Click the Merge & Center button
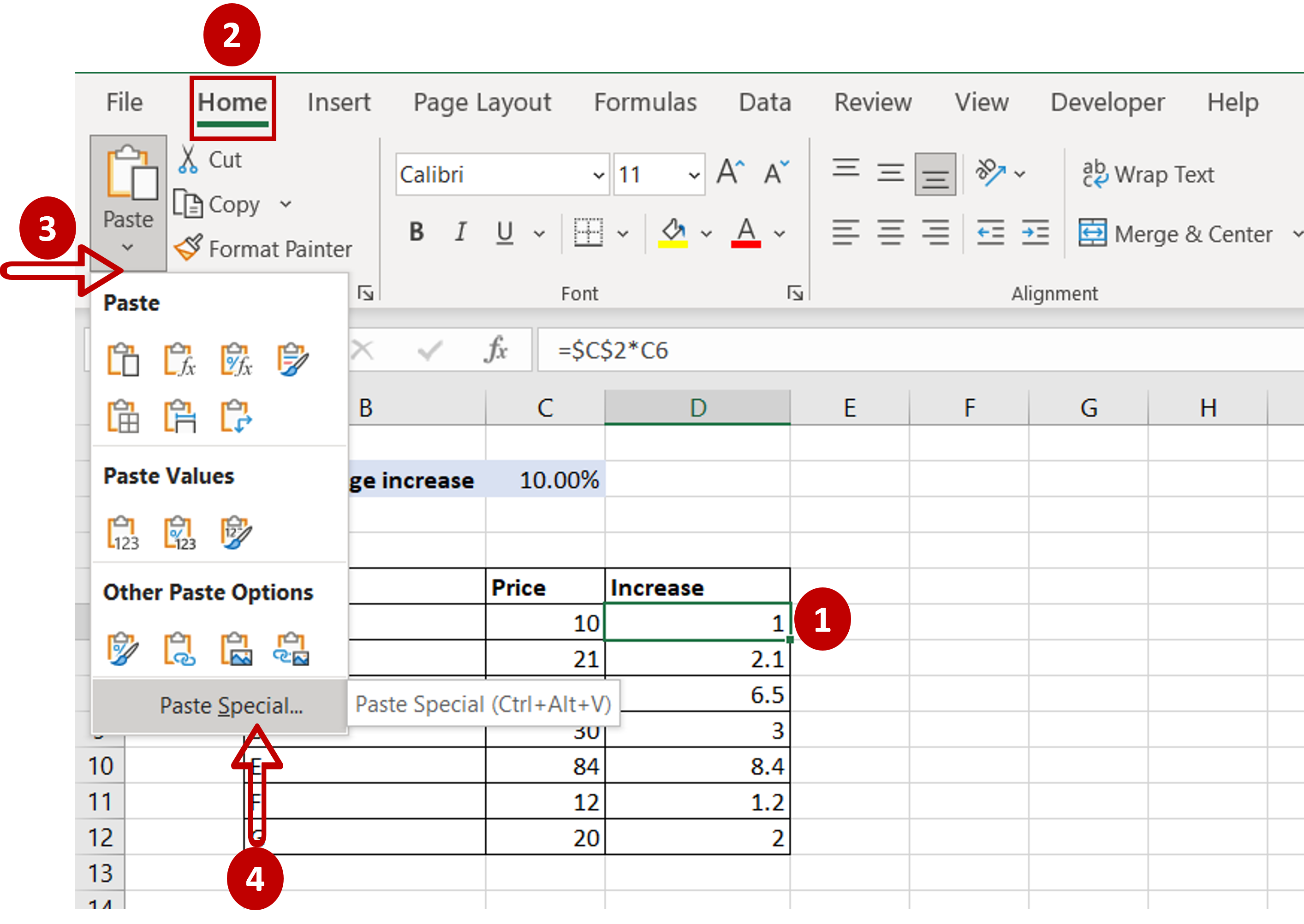Screen dimensions: 1304x924 [1175, 233]
